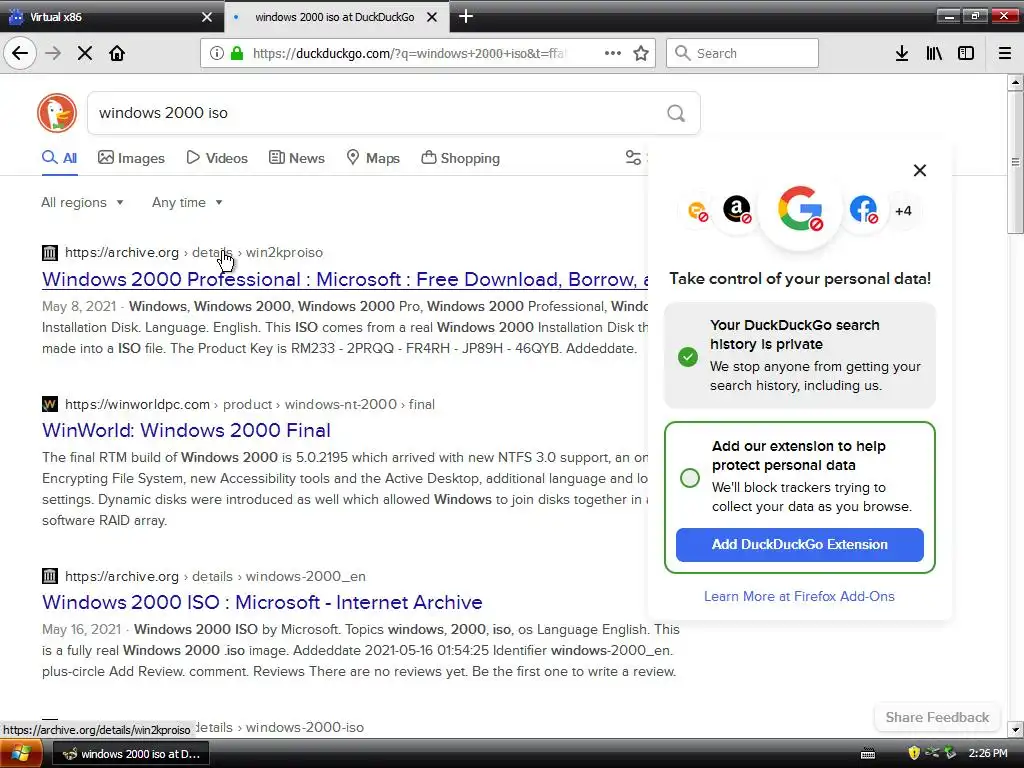Screen dimensions: 1024x768
Task: Close the privacy promo popup
Action: pos(920,170)
